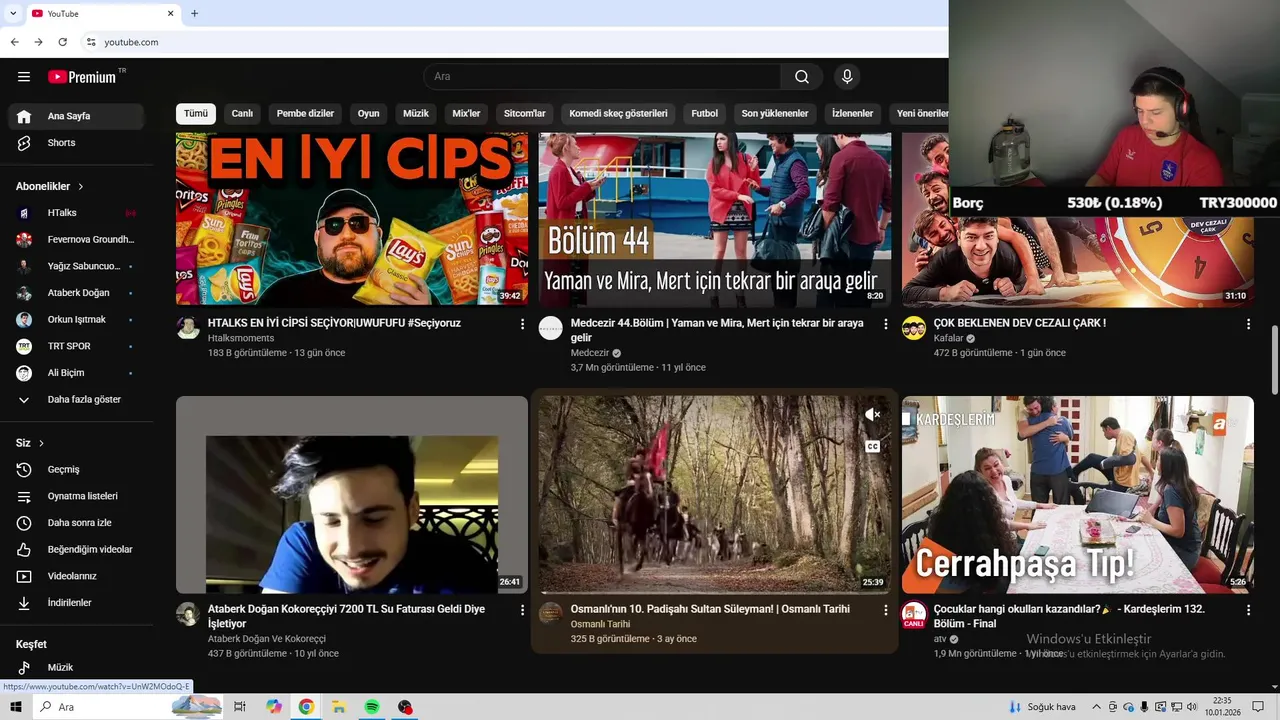Select the Oyun filter chip
The width and height of the screenshot is (1280, 720).
pyautogui.click(x=369, y=114)
